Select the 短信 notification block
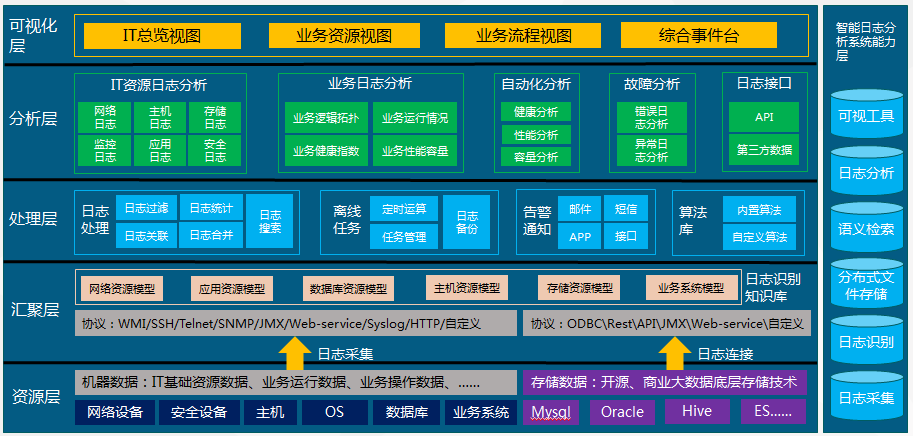Image resolution: width=913 pixels, height=436 pixels. pyautogui.click(x=626, y=208)
